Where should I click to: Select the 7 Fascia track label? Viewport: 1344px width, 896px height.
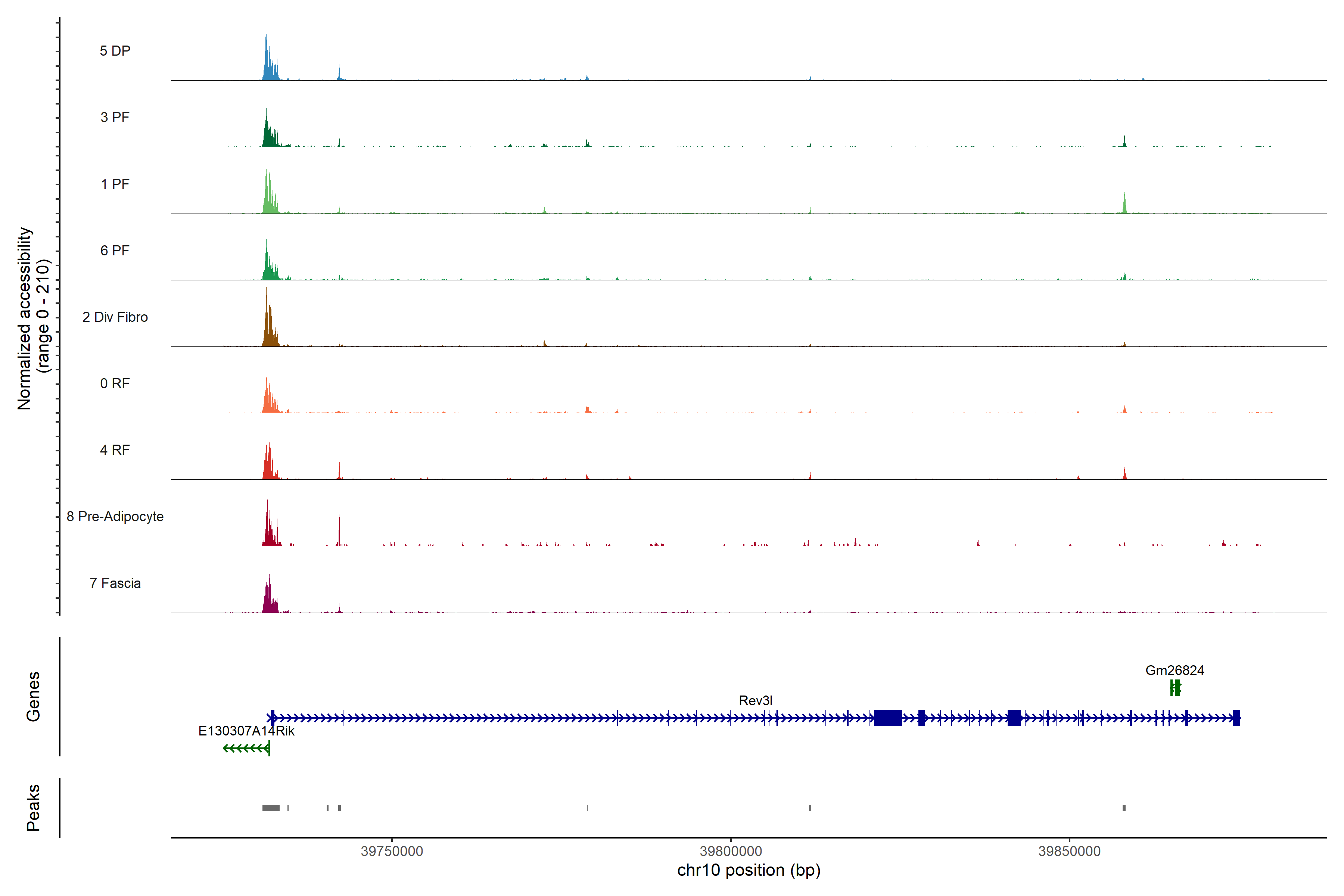115,583
